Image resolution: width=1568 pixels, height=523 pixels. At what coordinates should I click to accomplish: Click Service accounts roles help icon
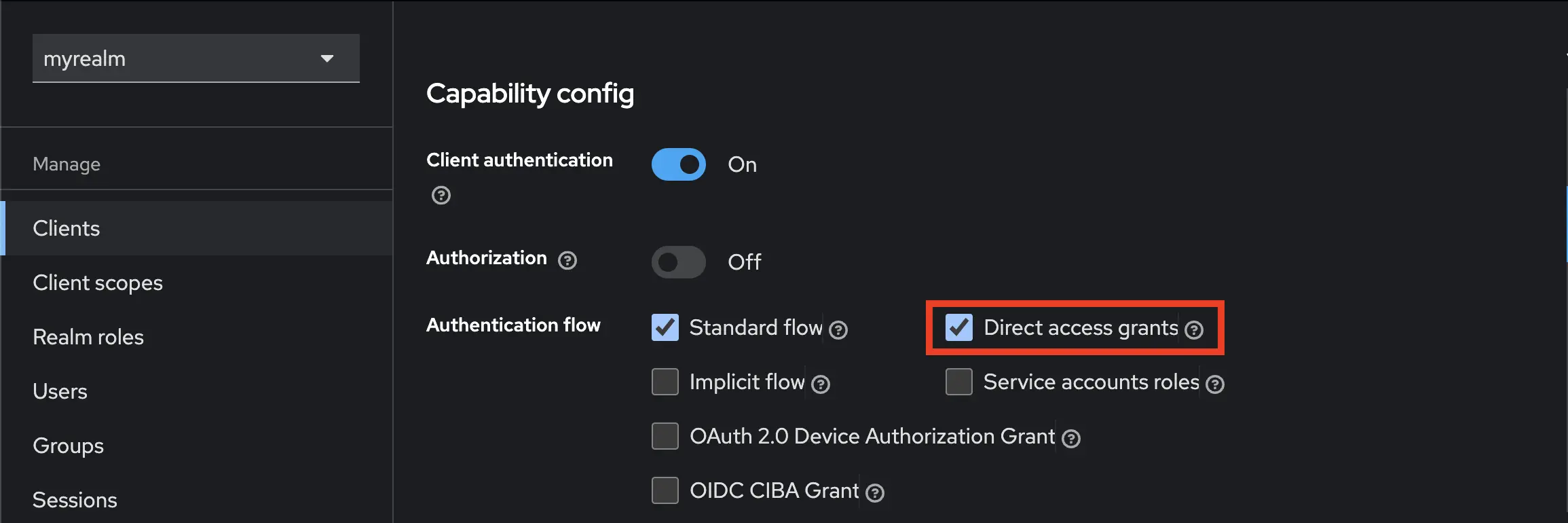coord(1215,384)
